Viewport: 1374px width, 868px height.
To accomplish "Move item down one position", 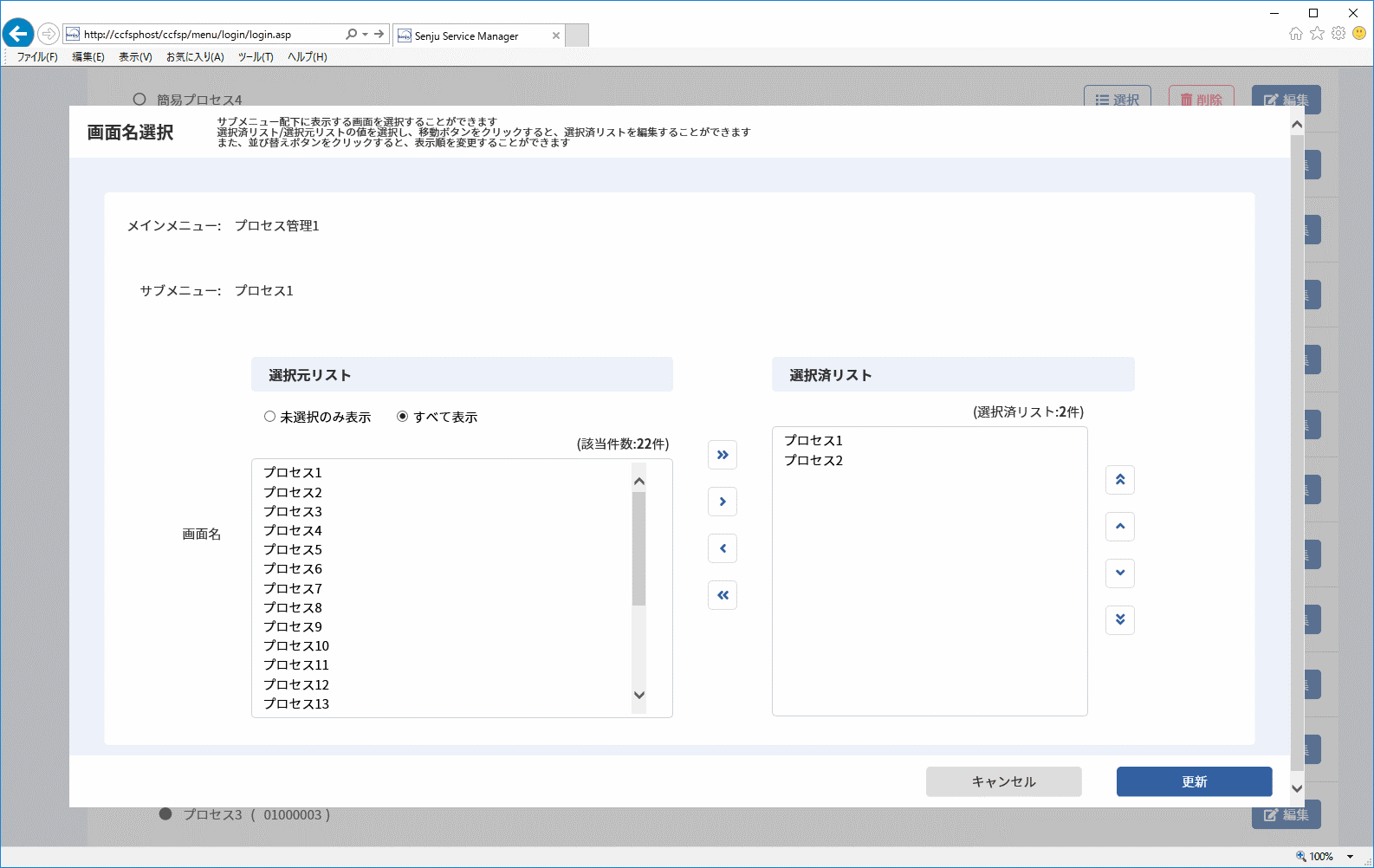I will 1120,573.
